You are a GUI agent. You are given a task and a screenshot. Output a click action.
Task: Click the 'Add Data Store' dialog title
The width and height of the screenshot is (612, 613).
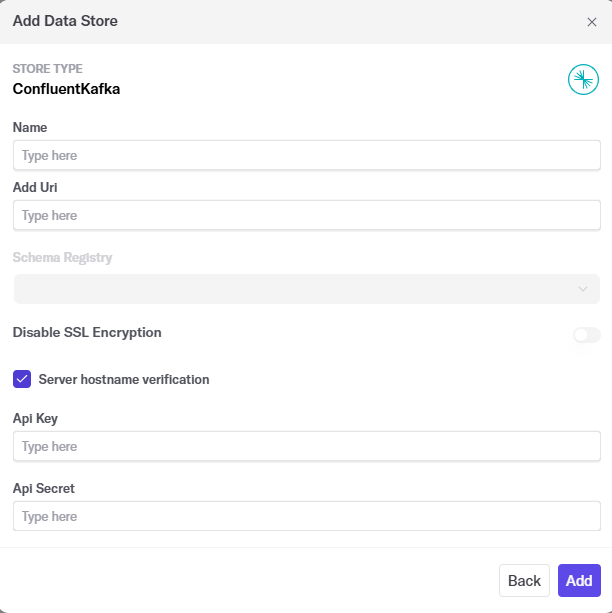coord(65,21)
